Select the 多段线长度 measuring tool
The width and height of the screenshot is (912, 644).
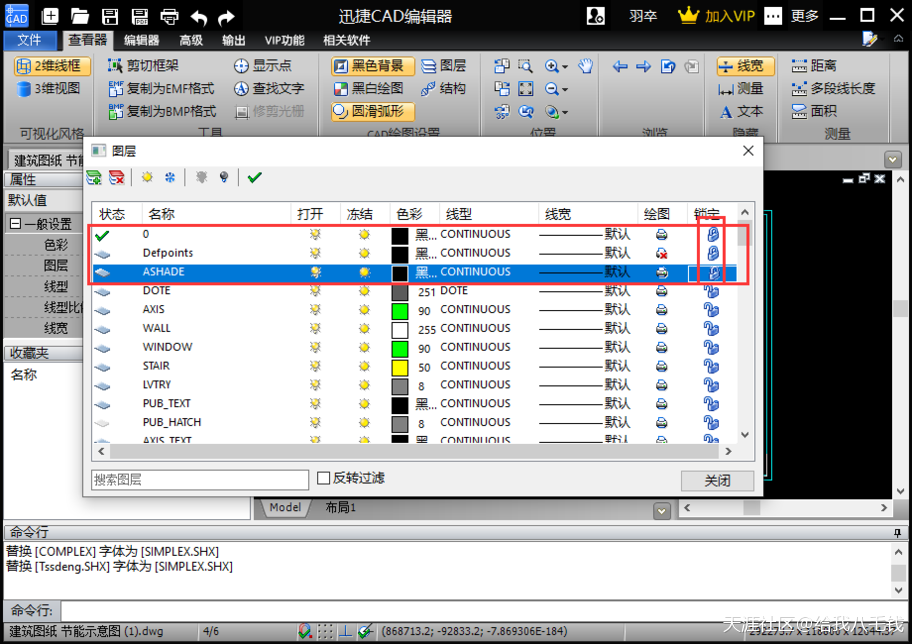click(x=833, y=88)
